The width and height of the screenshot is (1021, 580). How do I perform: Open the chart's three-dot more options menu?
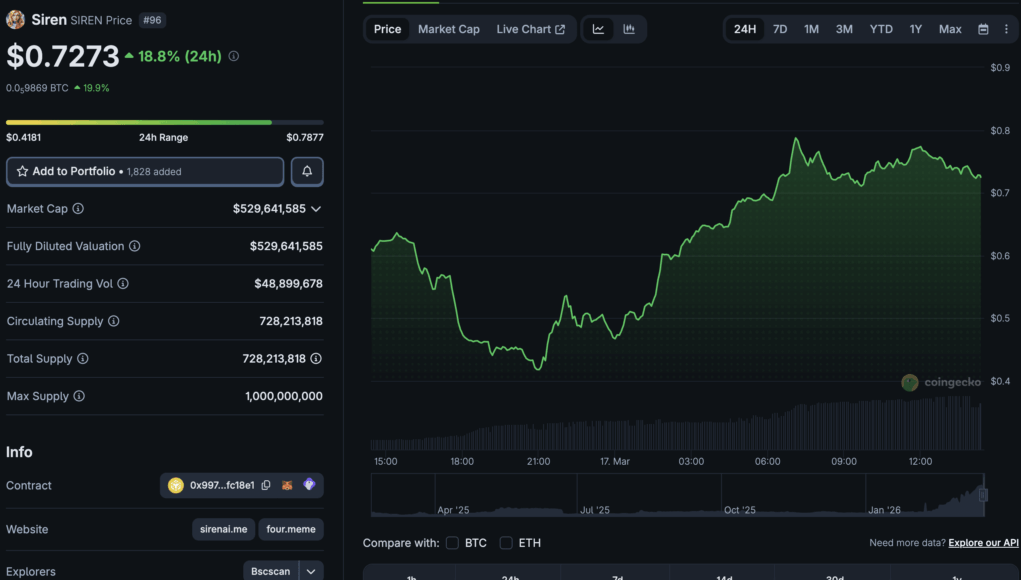click(x=1006, y=29)
